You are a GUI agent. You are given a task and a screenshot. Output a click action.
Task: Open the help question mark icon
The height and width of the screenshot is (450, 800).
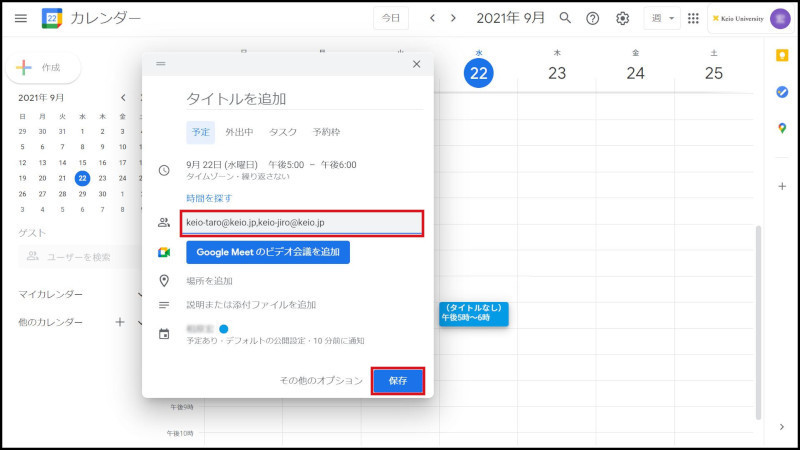[x=593, y=18]
